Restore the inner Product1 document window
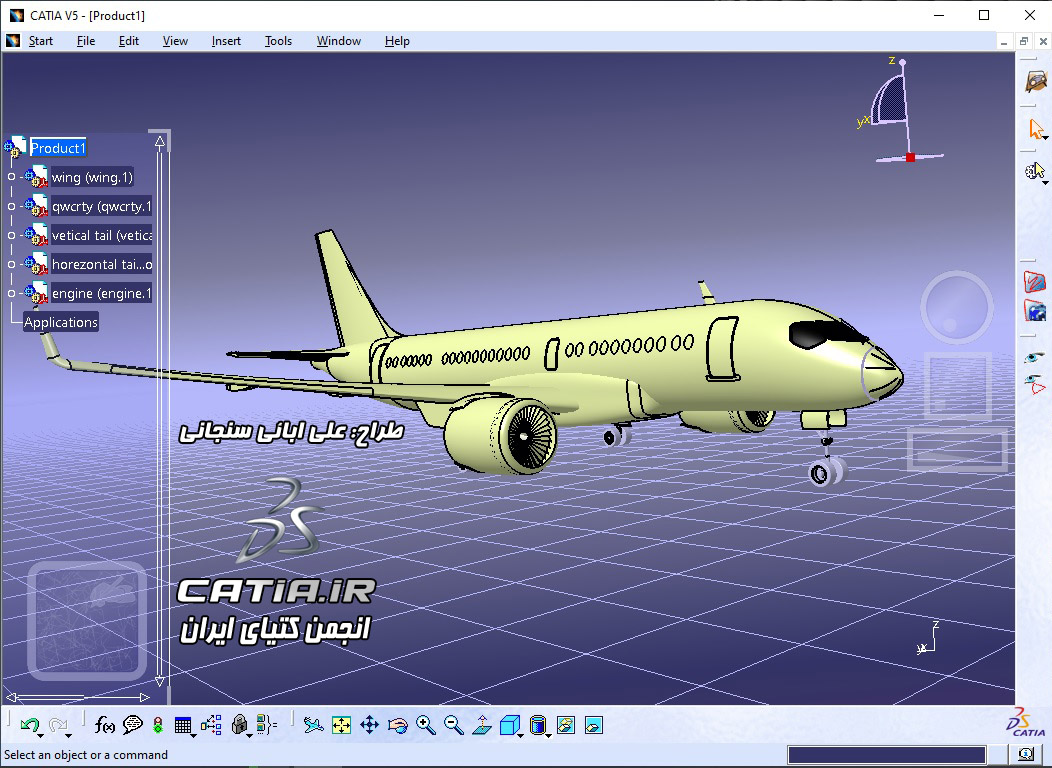 click(1024, 41)
